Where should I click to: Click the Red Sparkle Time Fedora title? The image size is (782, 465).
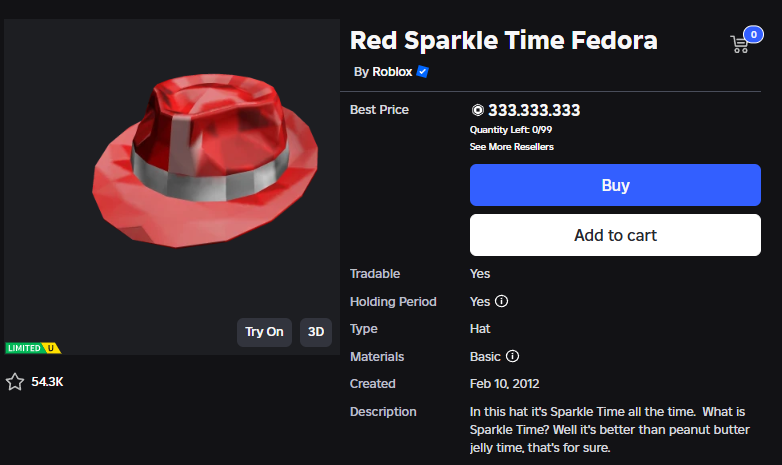coord(503,41)
